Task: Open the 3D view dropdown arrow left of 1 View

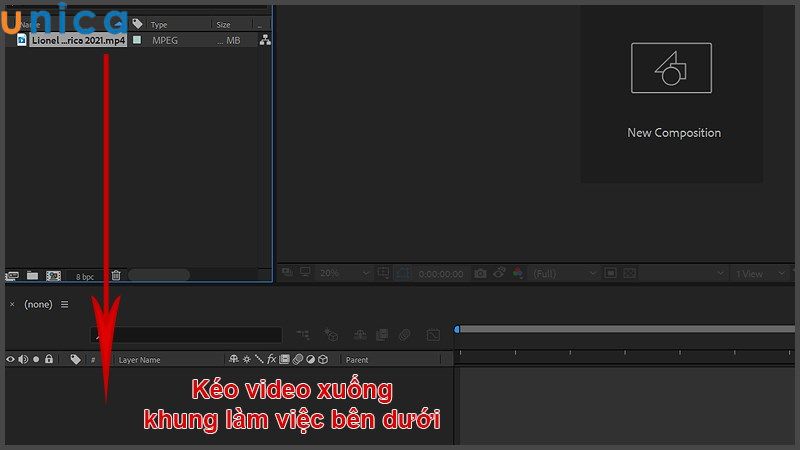Action: click(x=720, y=273)
